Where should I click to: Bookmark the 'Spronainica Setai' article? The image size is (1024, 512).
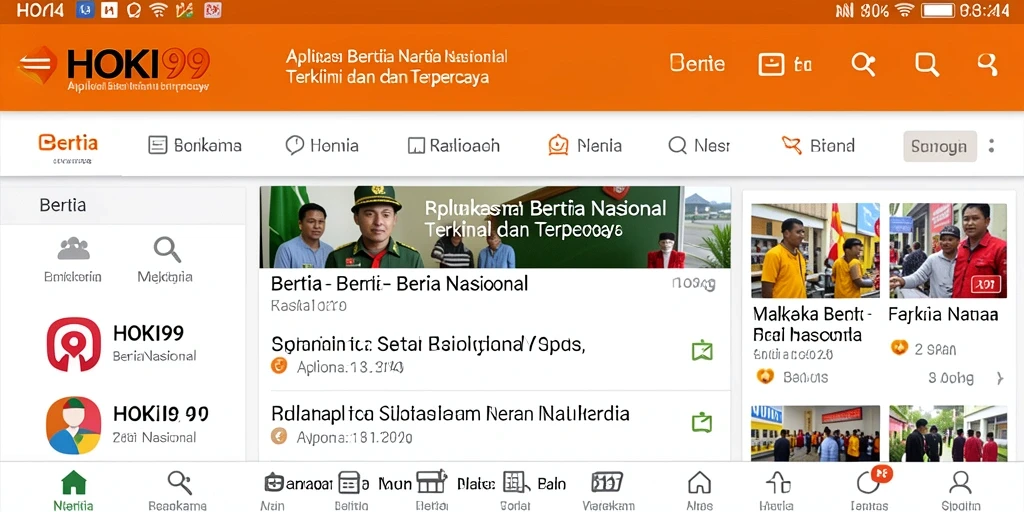pos(701,351)
